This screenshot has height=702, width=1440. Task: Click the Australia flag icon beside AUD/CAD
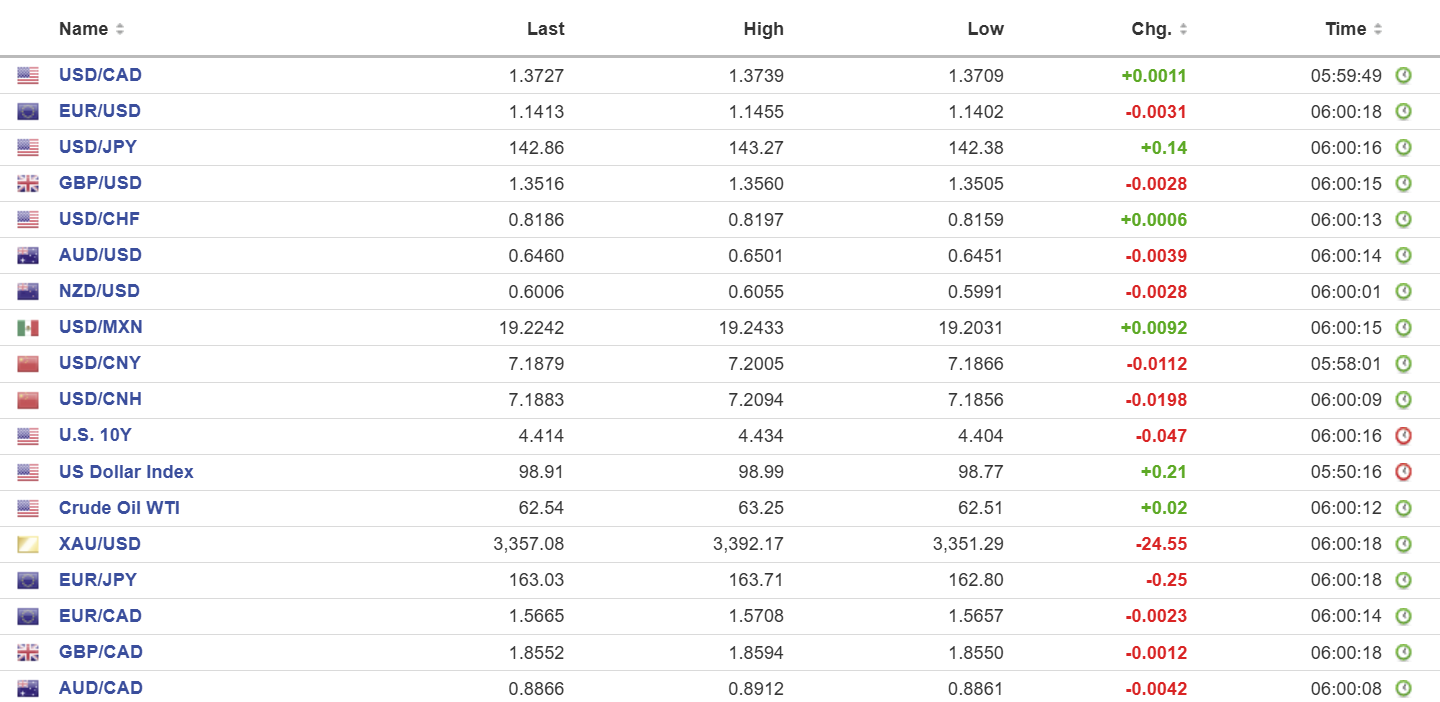click(28, 688)
